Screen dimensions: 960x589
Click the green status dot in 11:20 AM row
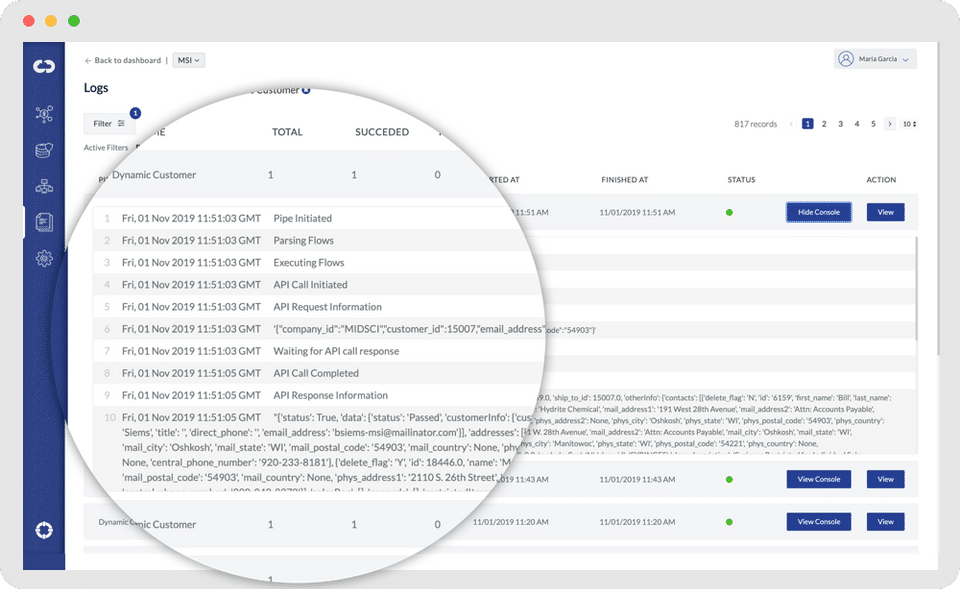[729, 522]
